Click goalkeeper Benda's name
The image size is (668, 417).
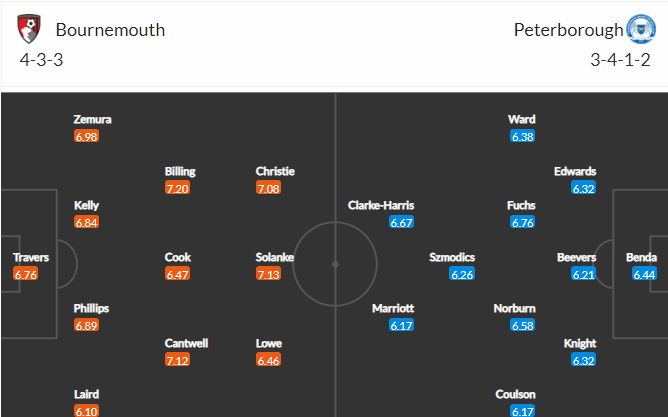[641, 257]
